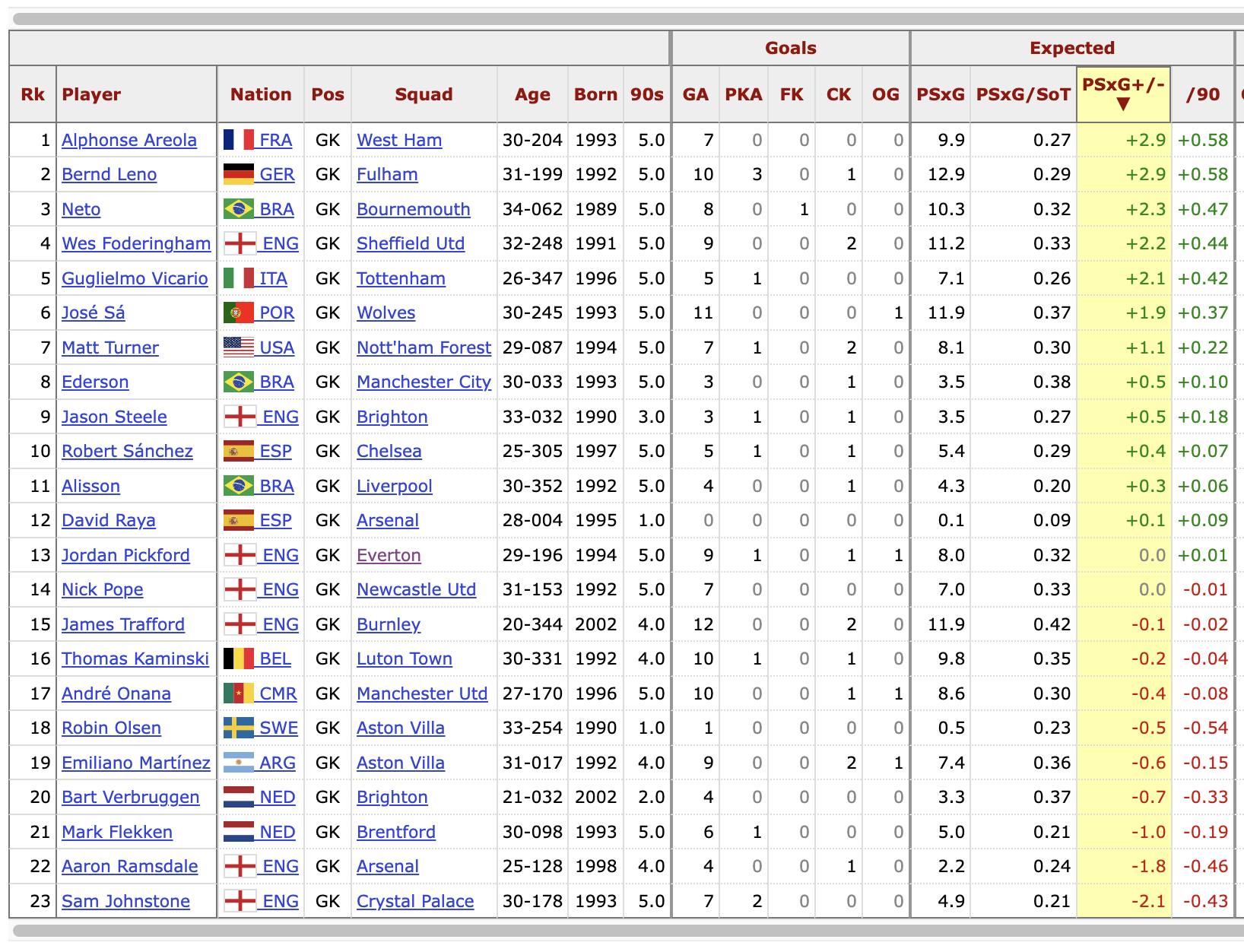Click the Argentina flag for Emiliano Martínez
This screenshot has height=952, width=1244.
(239, 763)
